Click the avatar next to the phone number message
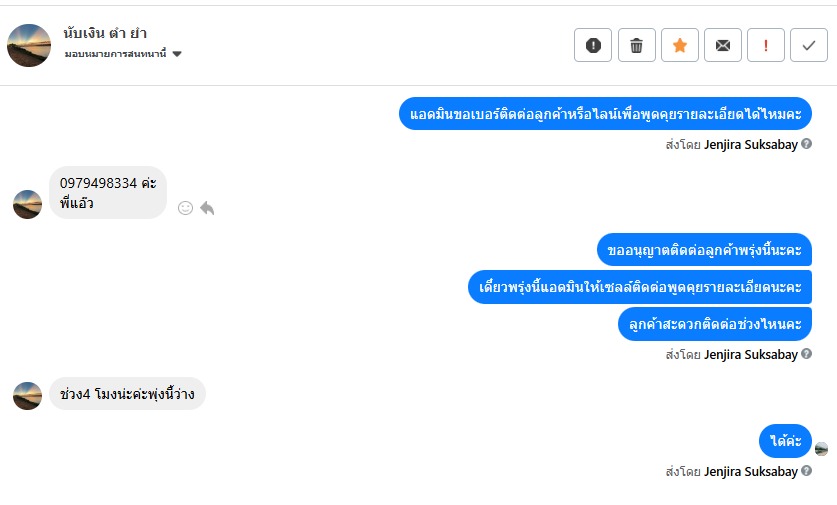 (x=27, y=204)
